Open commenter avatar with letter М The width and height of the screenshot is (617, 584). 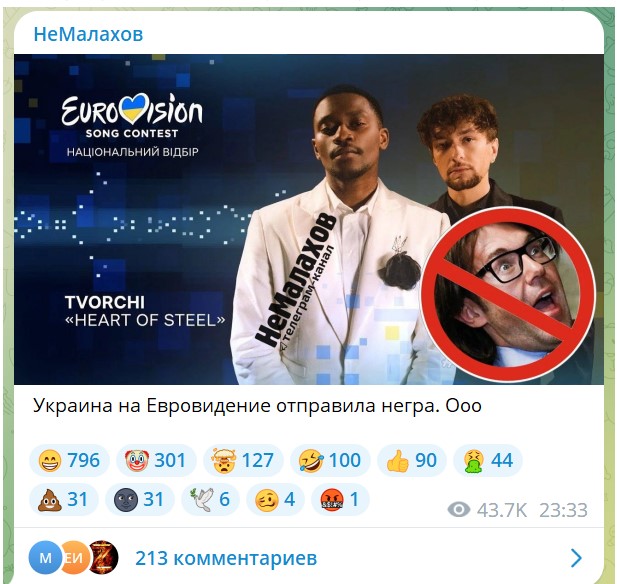[x=45, y=558]
